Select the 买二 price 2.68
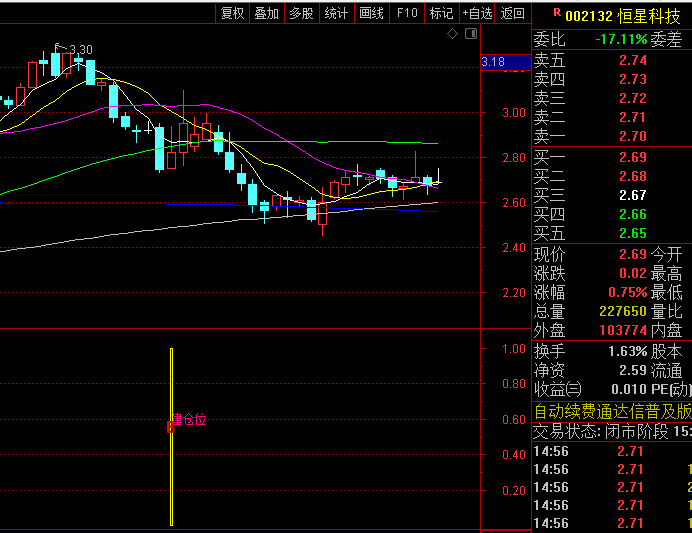This screenshot has width=692, height=533. pos(632,176)
